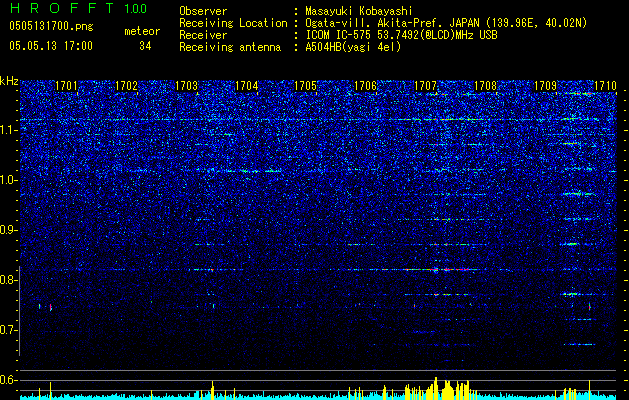Click observer name Masayuki Kobayashi
629x400 pixels.
(x=359, y=11)
